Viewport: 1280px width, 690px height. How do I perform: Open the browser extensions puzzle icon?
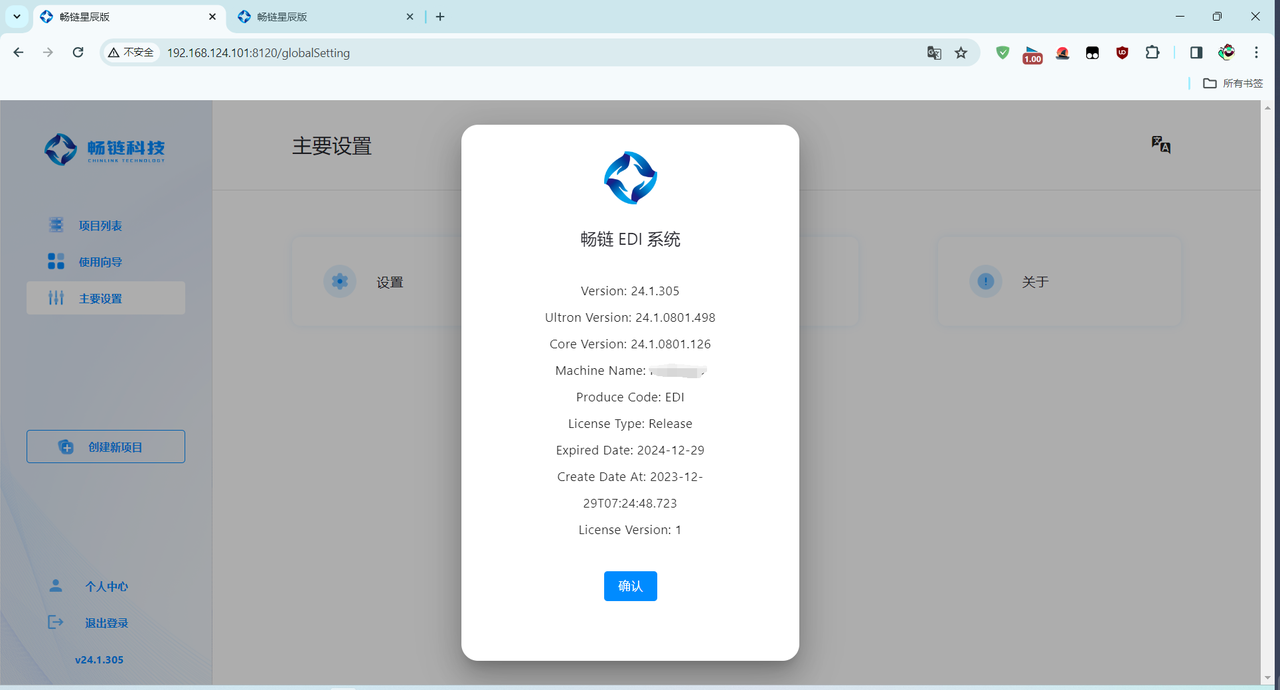click(x=1152, y=53)
